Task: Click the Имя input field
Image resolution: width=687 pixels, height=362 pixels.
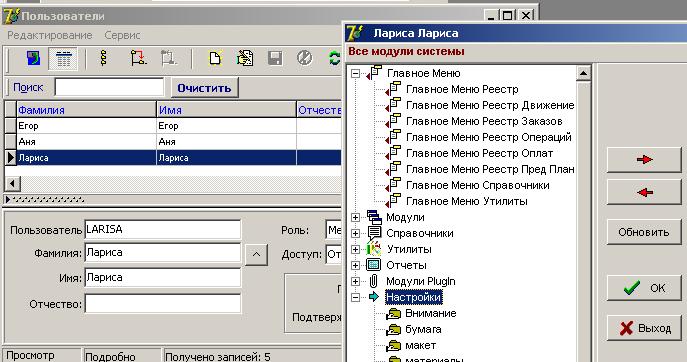Action: (x=163, y=278)
